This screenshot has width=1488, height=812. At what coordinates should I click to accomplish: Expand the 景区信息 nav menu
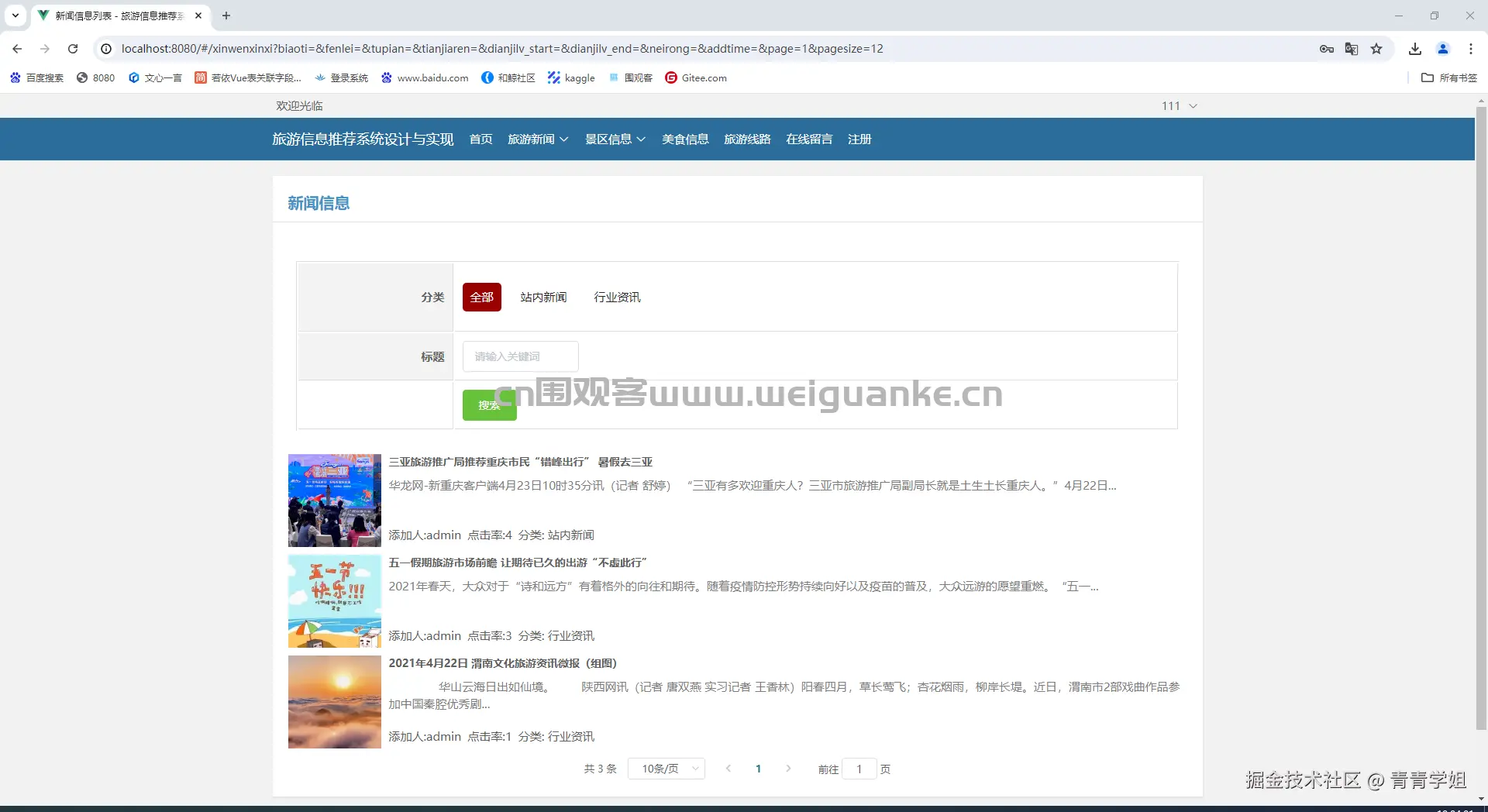(615, 139)
